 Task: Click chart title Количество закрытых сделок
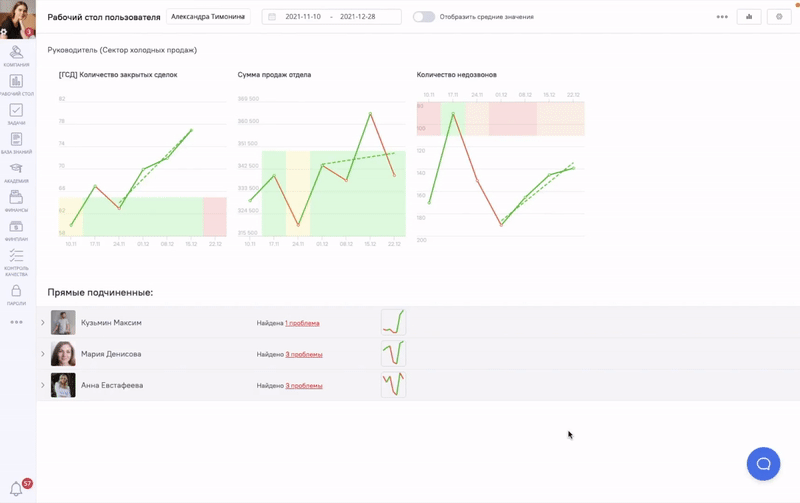[x=118, y=74]
